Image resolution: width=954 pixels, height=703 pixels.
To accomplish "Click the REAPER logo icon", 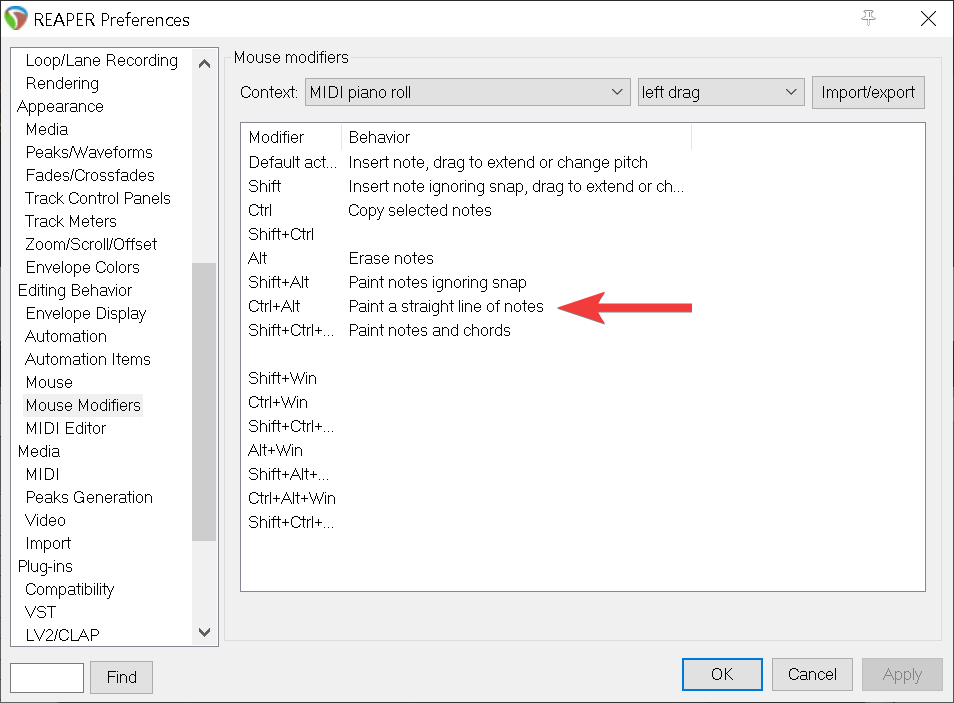I will click(x=16, y=18).
